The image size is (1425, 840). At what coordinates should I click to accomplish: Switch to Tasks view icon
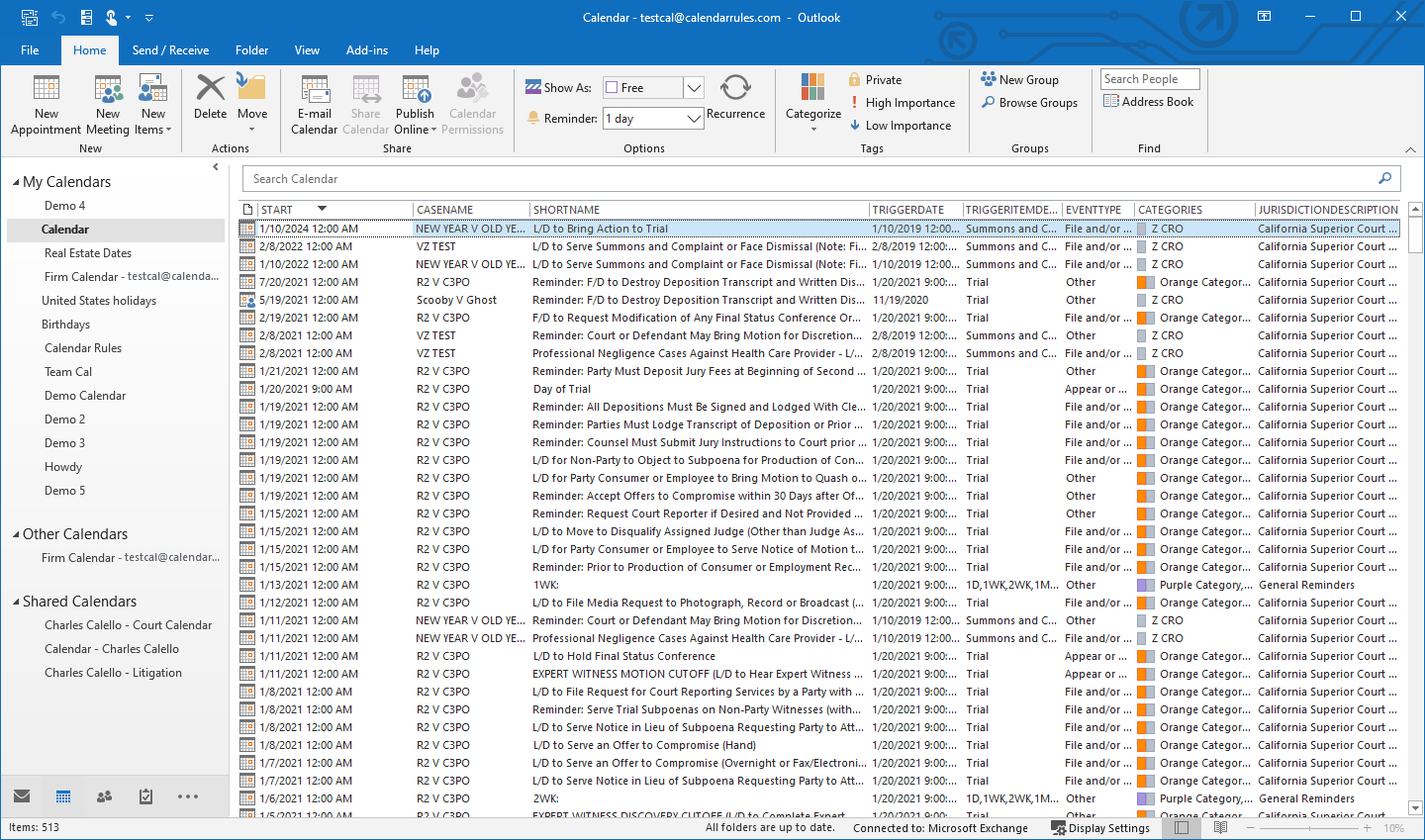(x=146, y=796)
